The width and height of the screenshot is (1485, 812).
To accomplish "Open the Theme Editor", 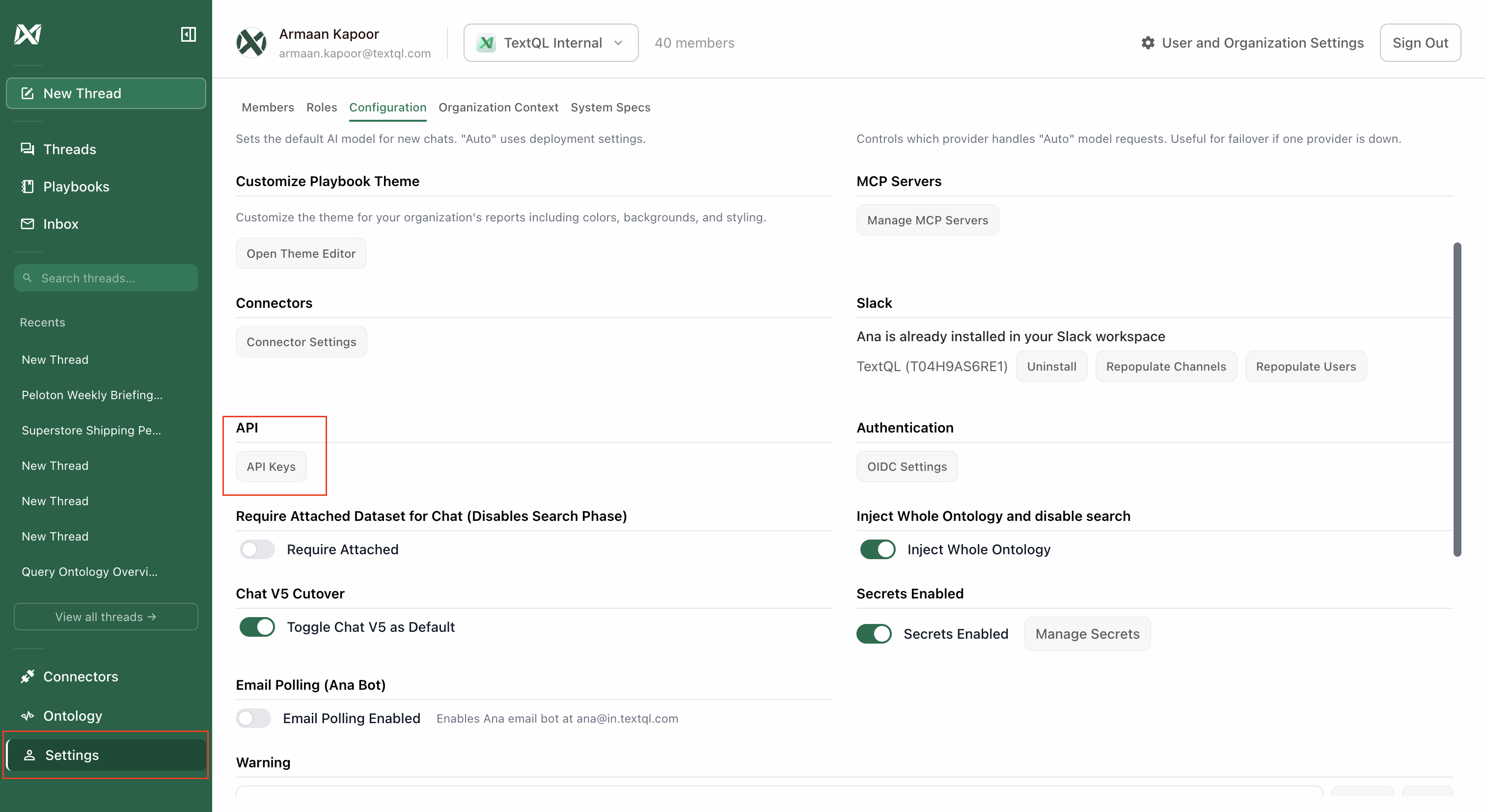I will pyautogui.click(x=301, y=253).
